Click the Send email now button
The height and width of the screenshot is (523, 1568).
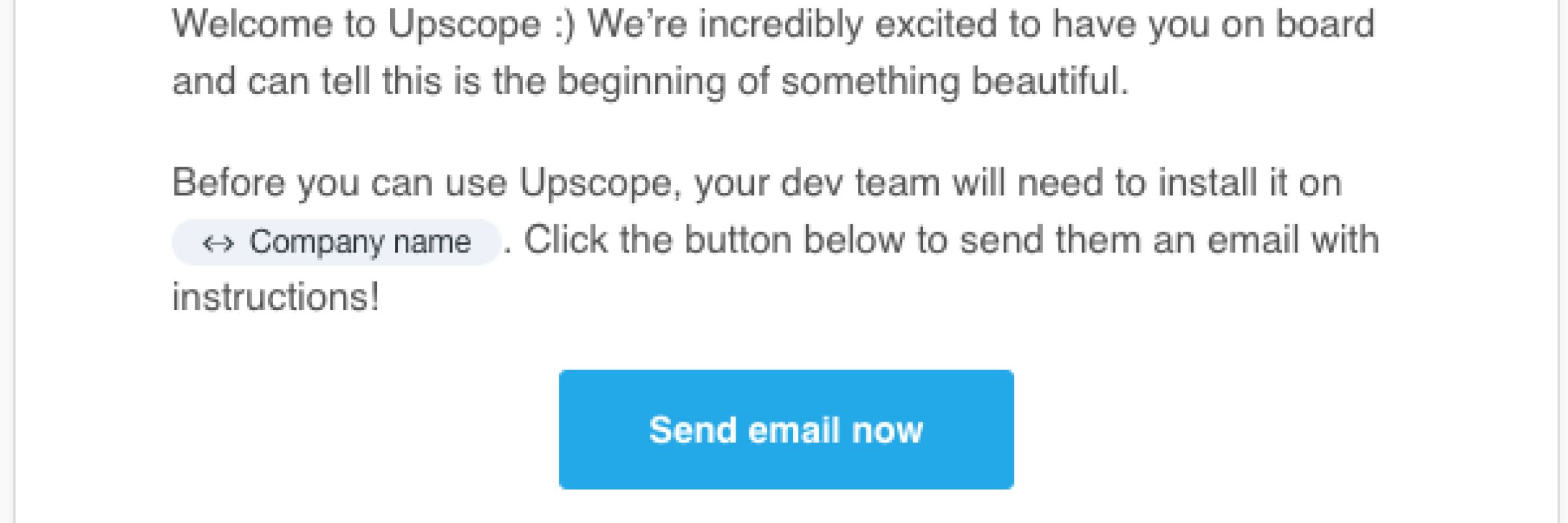point(786,430)
